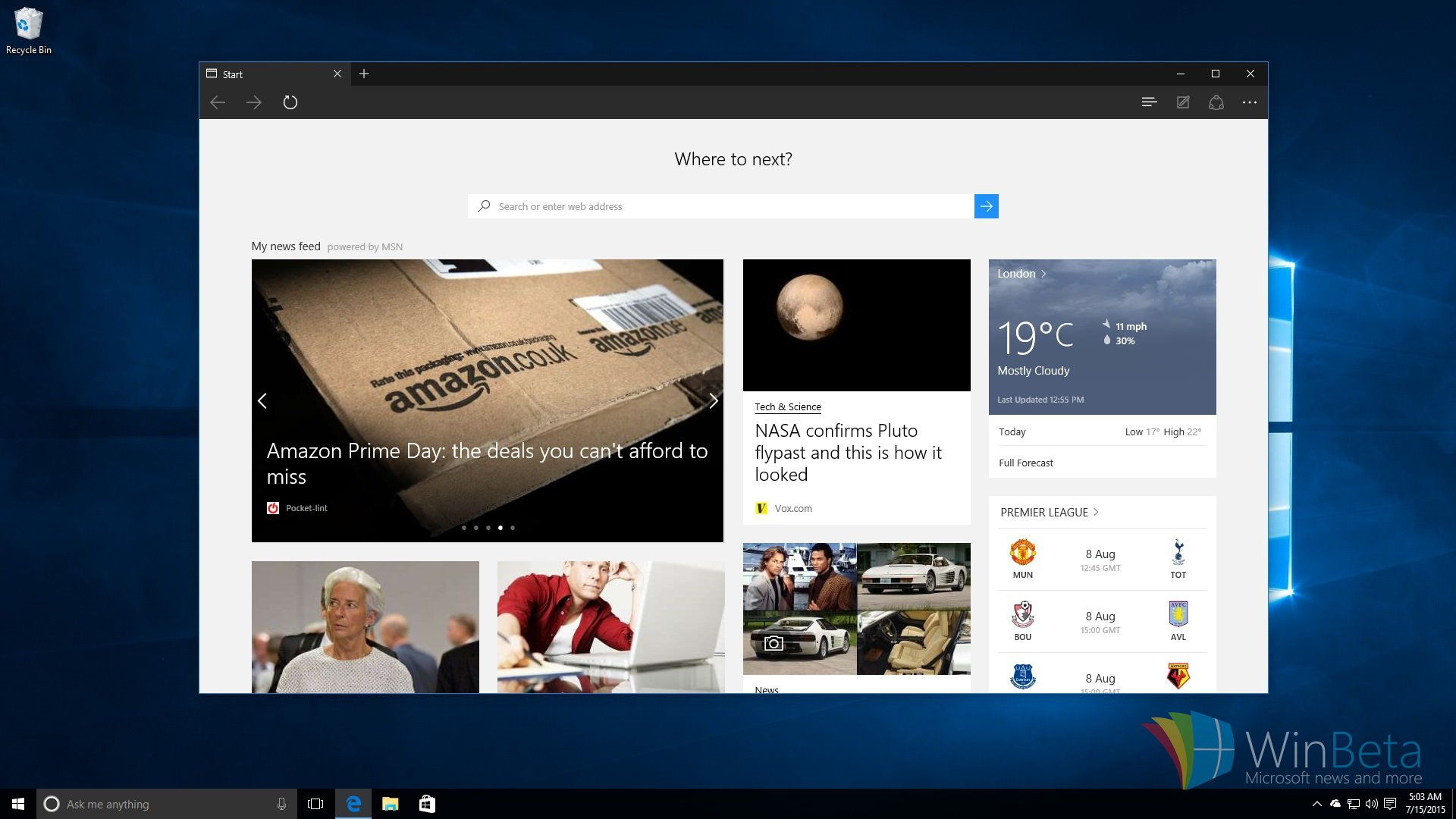Open the Store from the taskbar
Screen dimensions: 1456x819
pyautogui.click(x=427, y=804)
